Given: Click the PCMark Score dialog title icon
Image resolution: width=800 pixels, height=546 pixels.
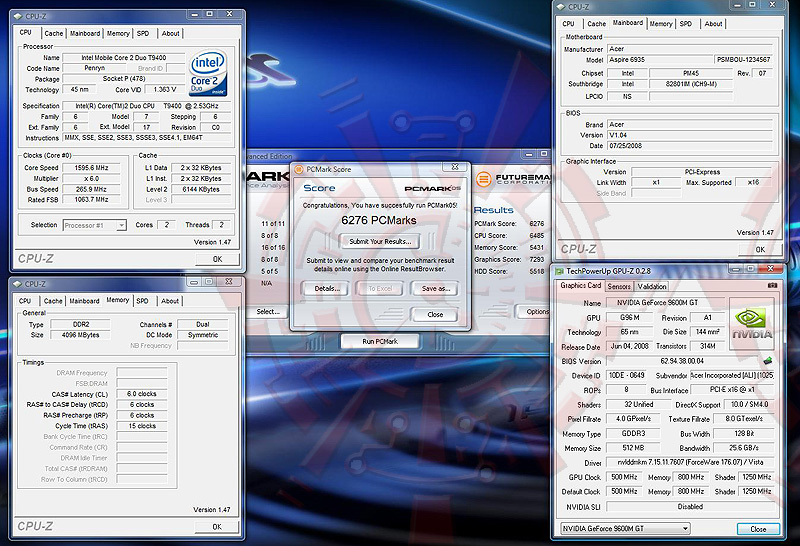Looking at the screenshot, I should (x=299, y=169).
